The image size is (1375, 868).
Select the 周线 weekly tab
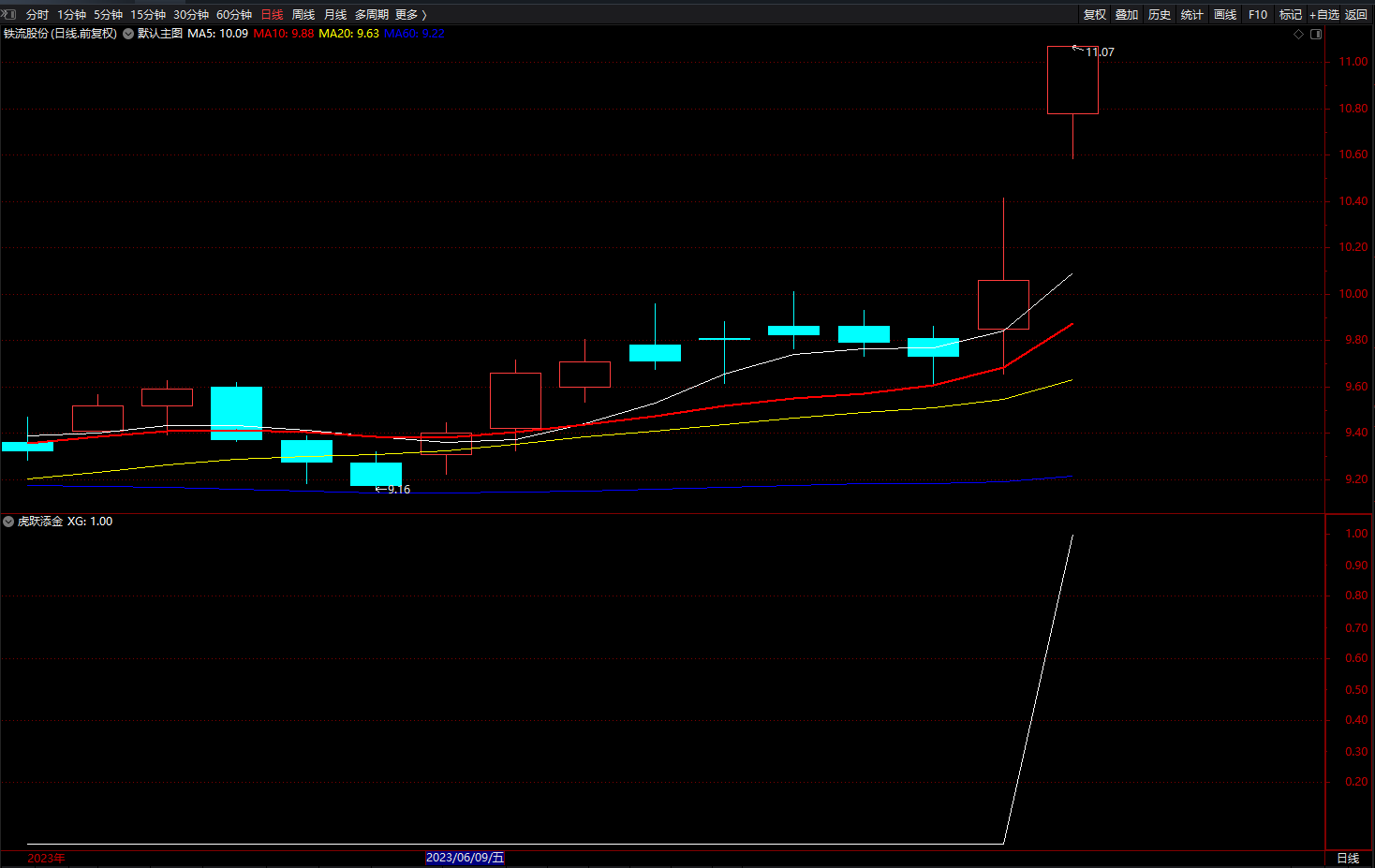coord(303,15)
